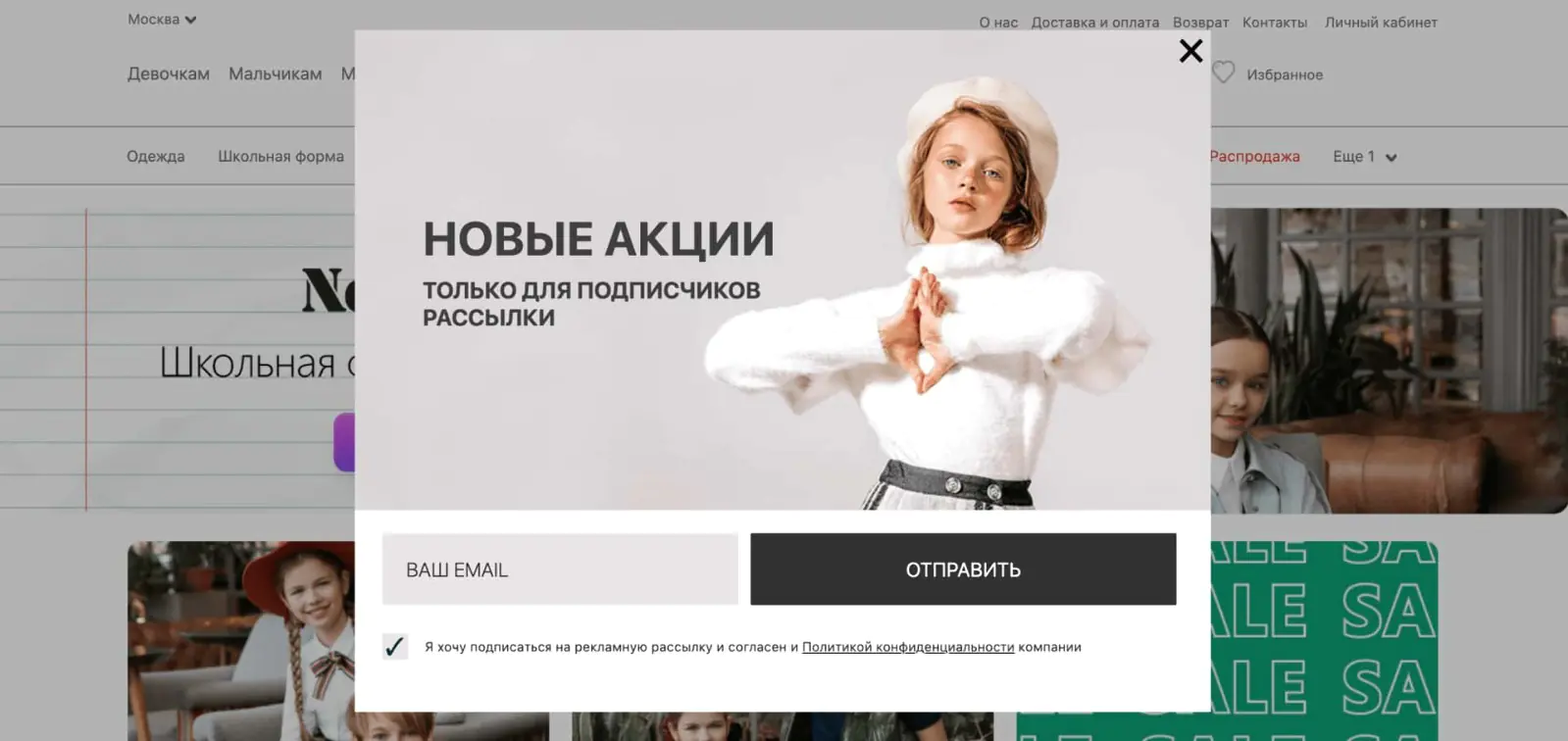This screenshot has width=1568, height=741.
Task: Close the newsletter popup with X icon
Action: click(1190, 51)
